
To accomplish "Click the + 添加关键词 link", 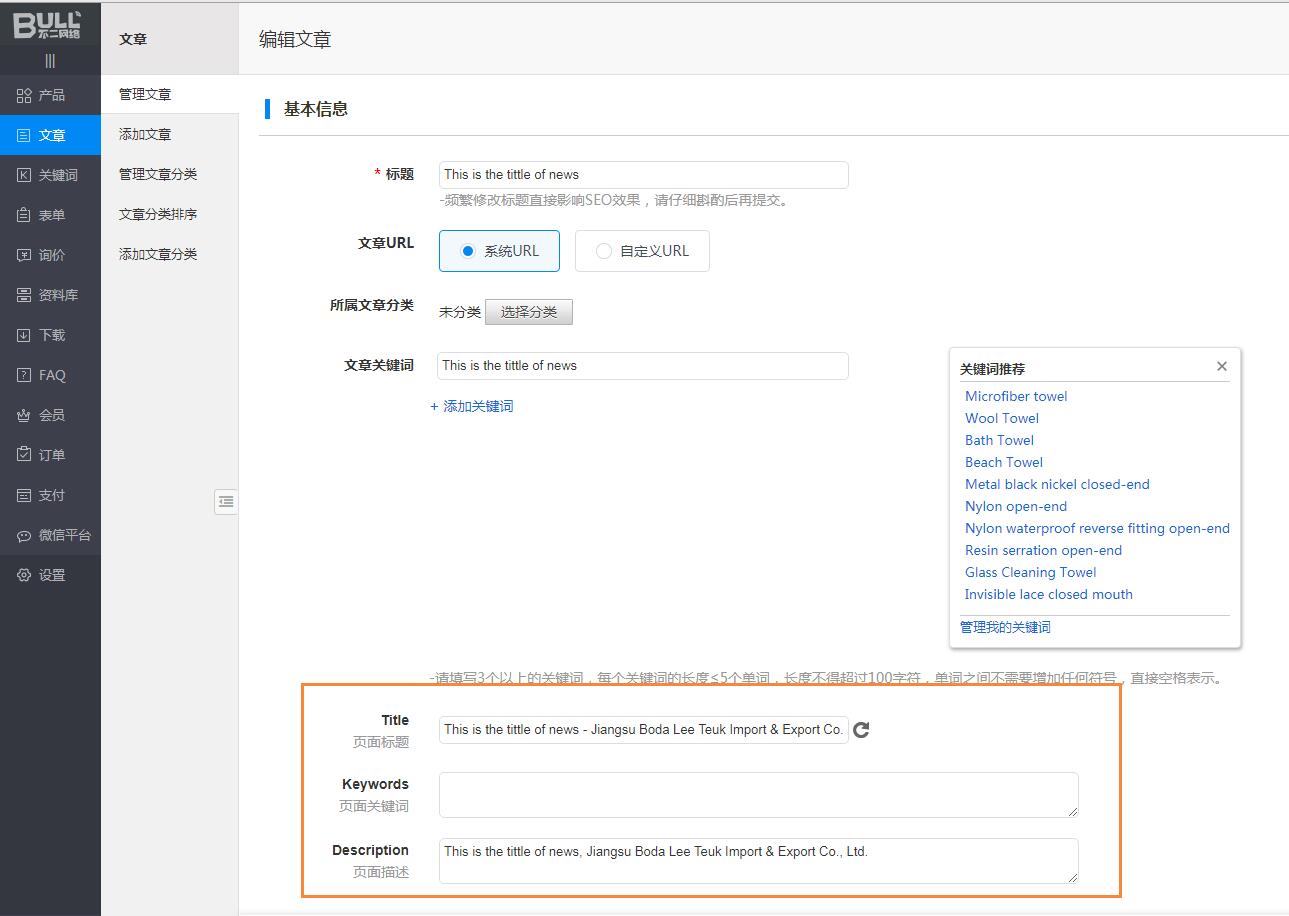I will click(472, 406).
